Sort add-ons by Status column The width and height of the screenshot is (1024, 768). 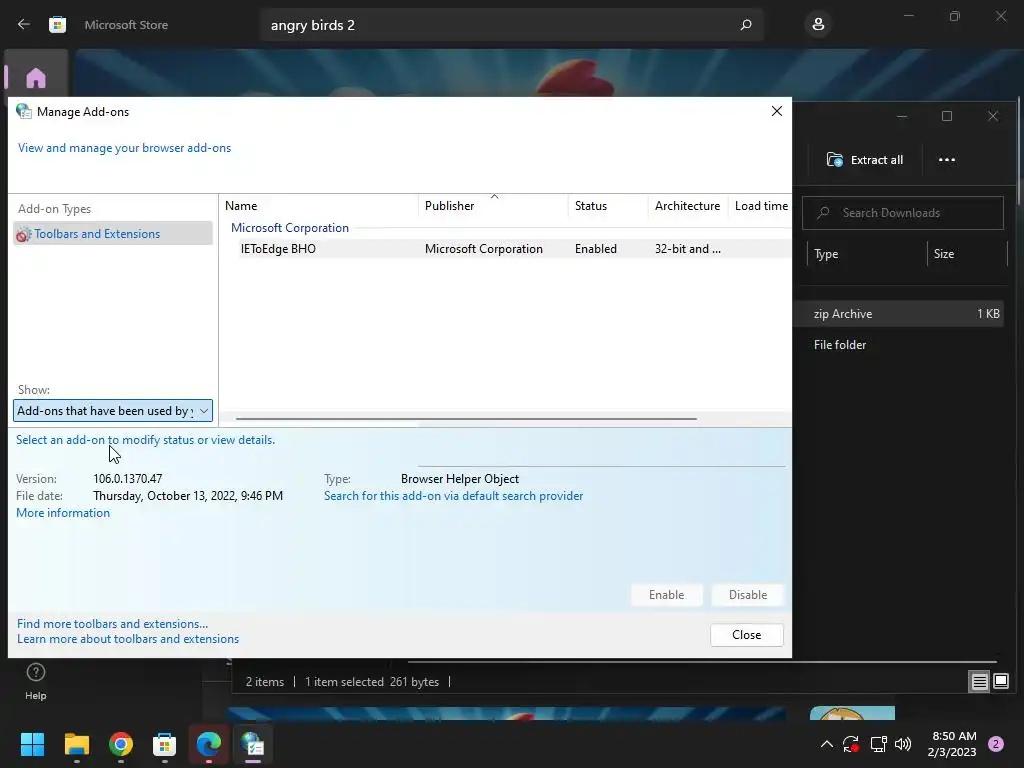click(x=608, y=206)
